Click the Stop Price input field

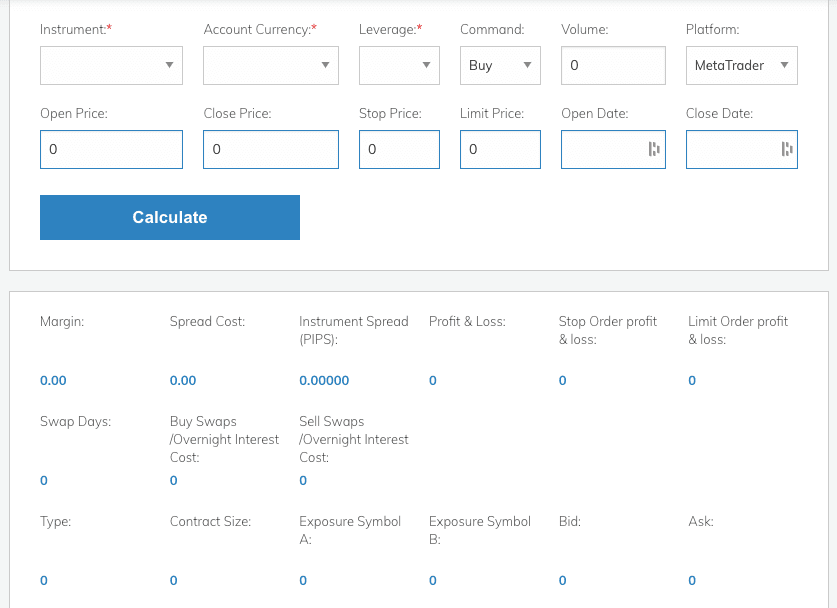coord(399,149)
